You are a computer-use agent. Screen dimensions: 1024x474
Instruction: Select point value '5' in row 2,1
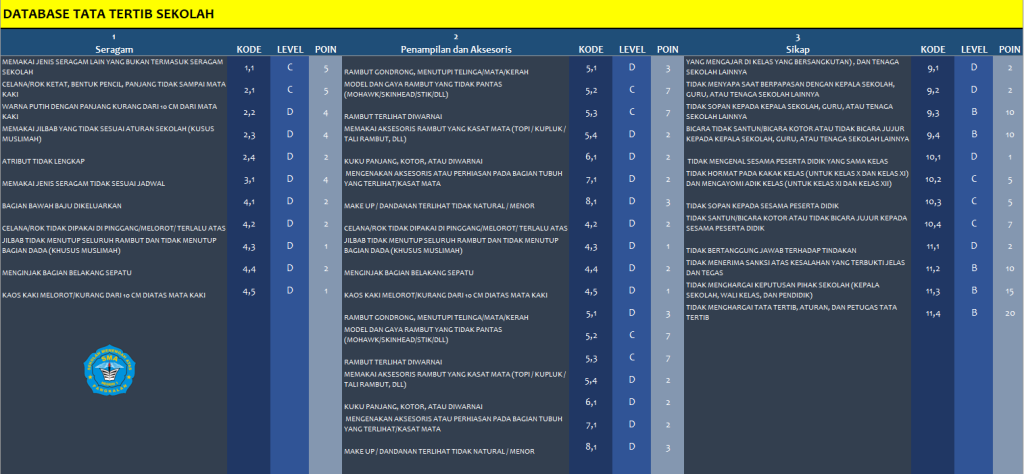(325, 90)
